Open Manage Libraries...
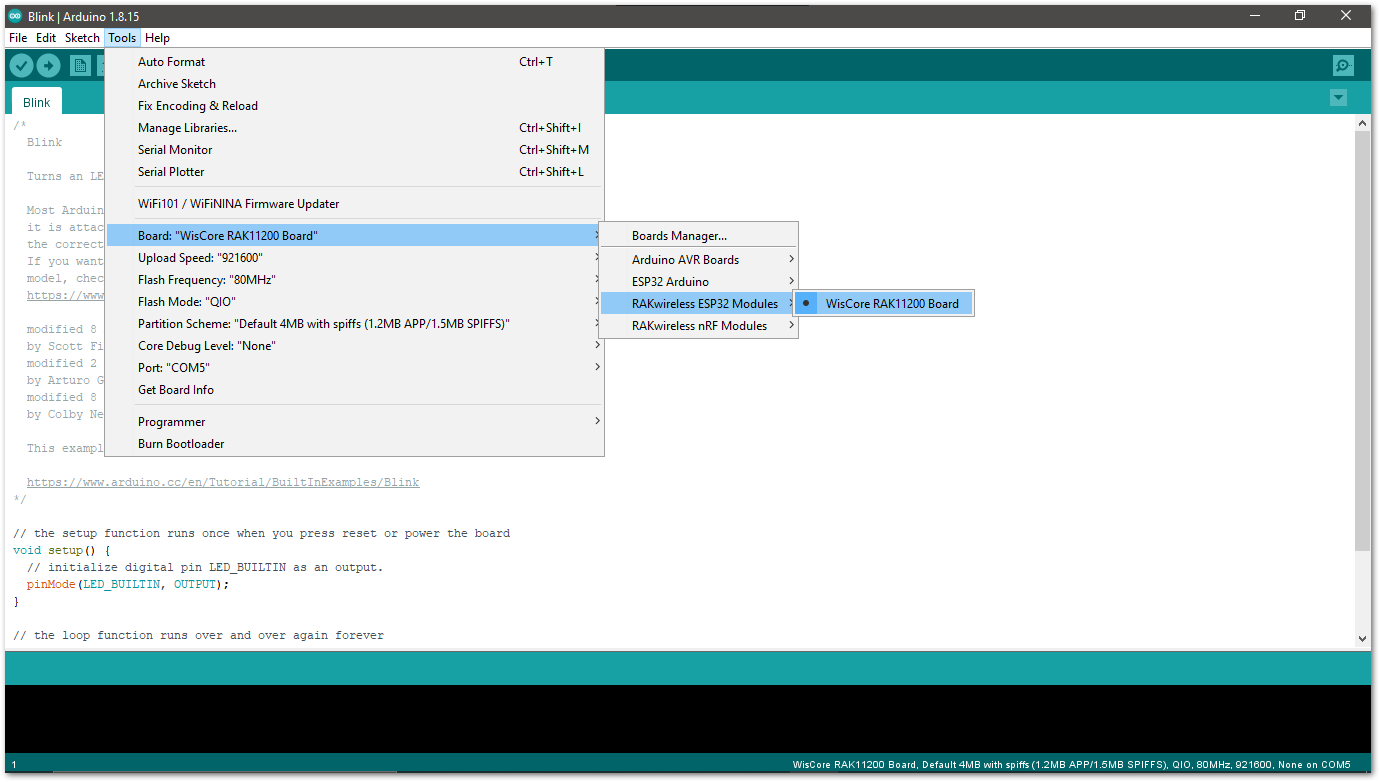 point(354,128)
